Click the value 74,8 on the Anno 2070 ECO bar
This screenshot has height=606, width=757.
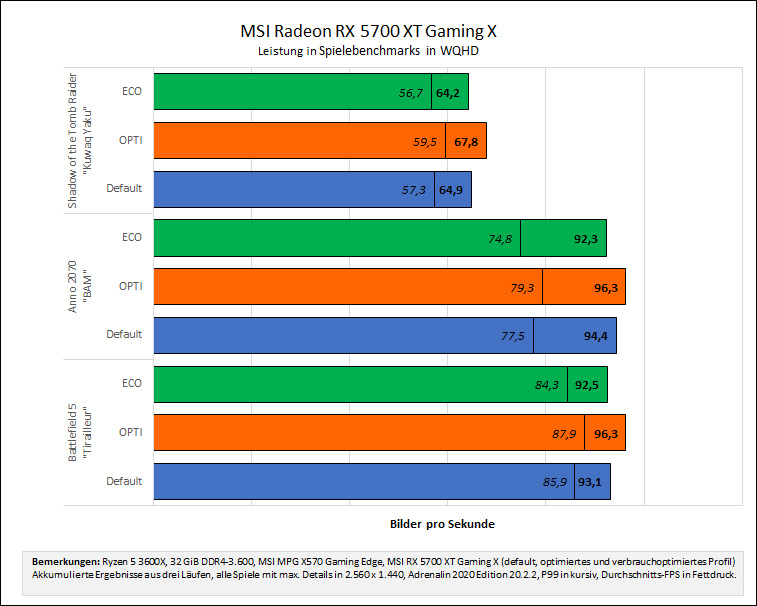click(x=500, y=239)
